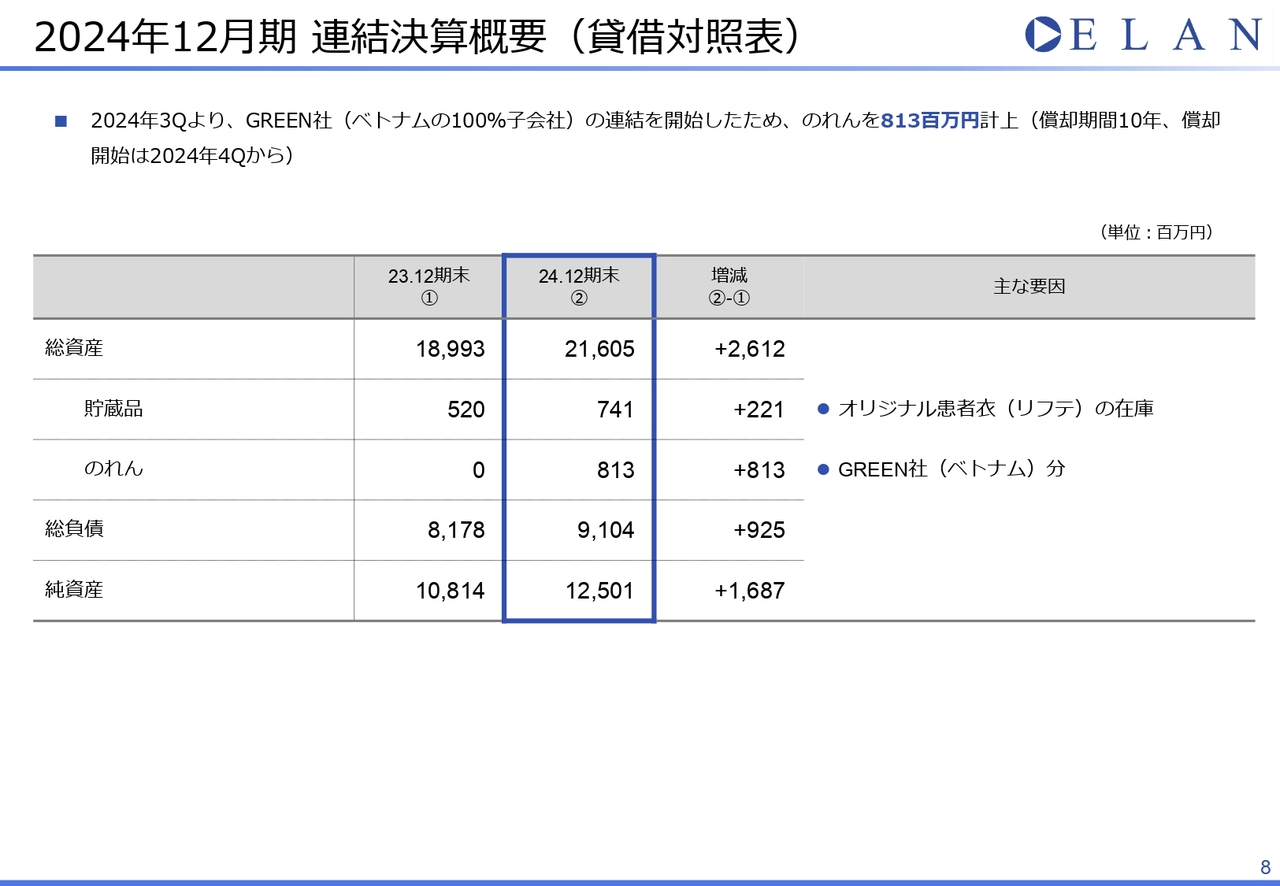
Task: Select the change value '+2,612'
Action: click(749, 350)
